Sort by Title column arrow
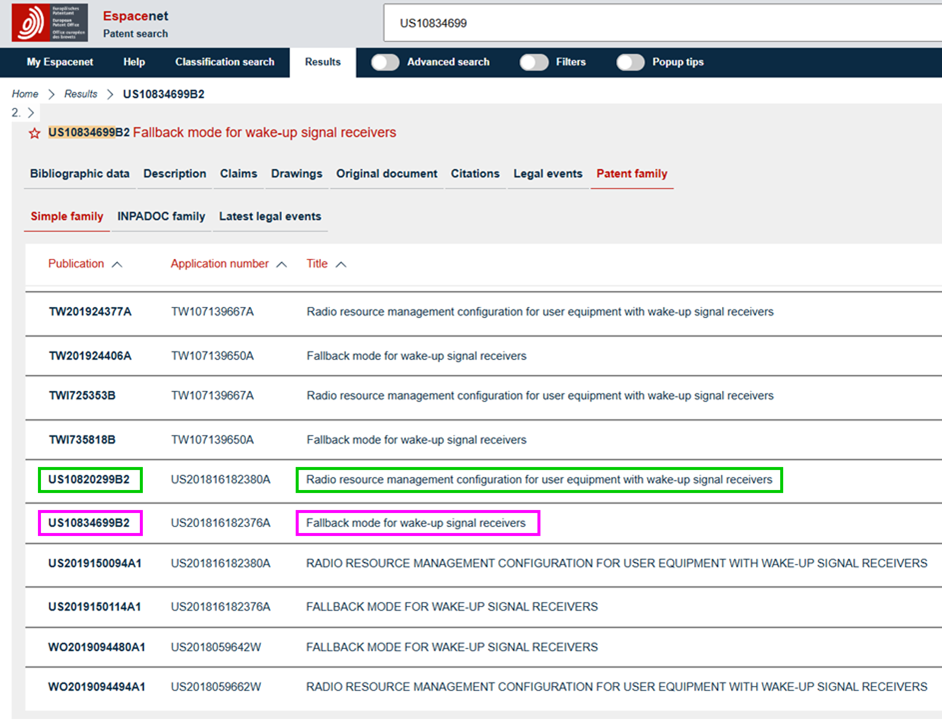The height and width of the screenshot is (720, 942). click(341, 265)
